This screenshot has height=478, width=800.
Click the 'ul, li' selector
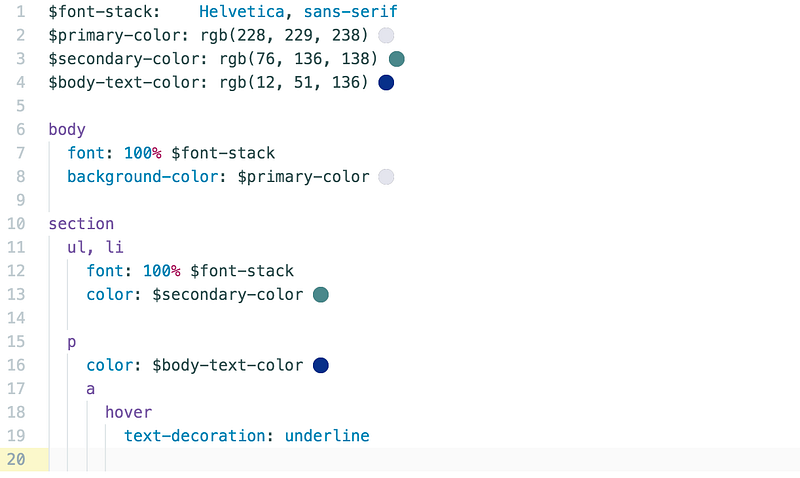click(x=95, y=247)
